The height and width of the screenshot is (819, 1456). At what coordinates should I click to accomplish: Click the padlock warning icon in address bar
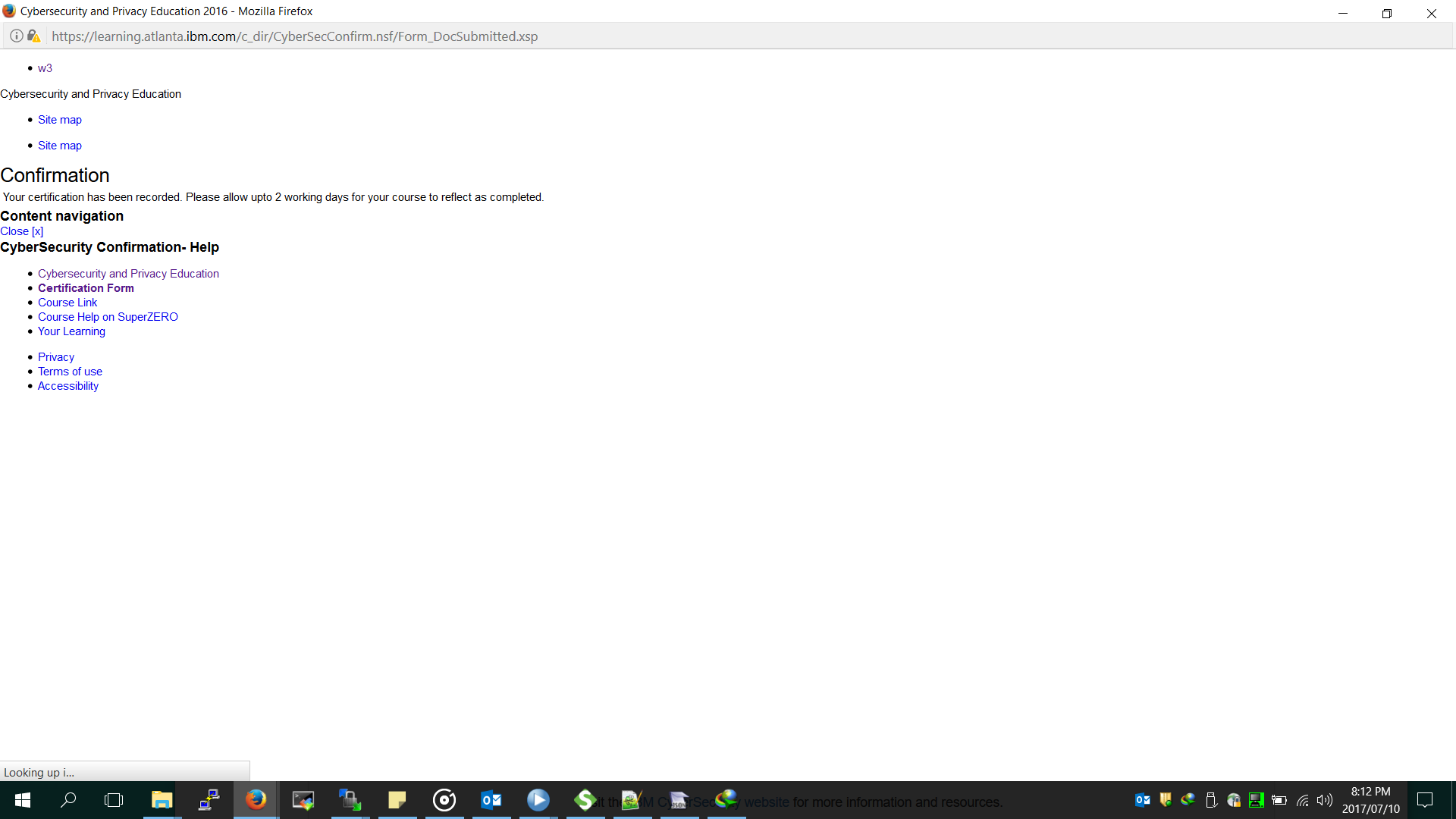(x=33, y=36)
